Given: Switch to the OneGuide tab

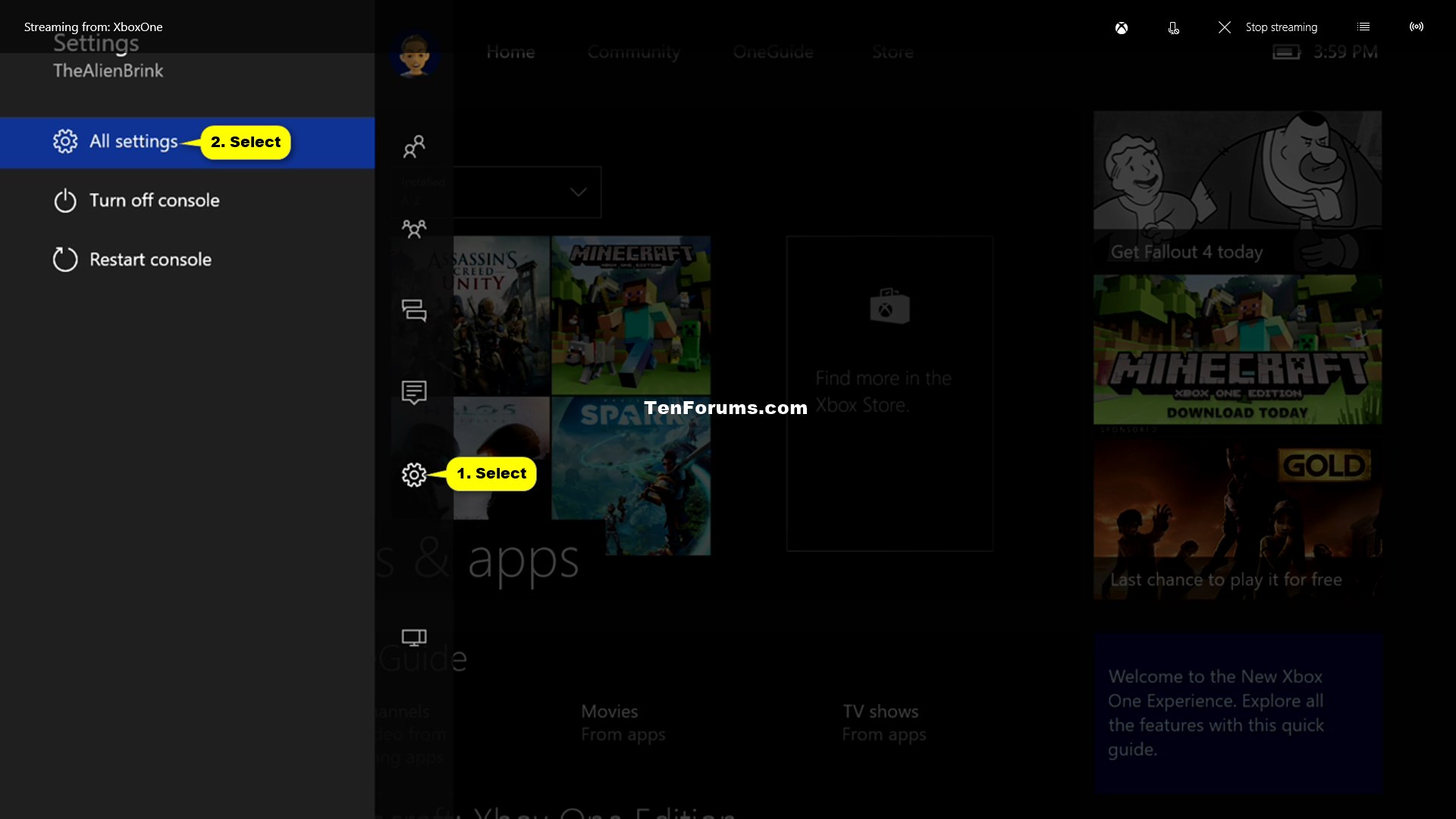Looking at the screenshot, I should tap(773, 52).
